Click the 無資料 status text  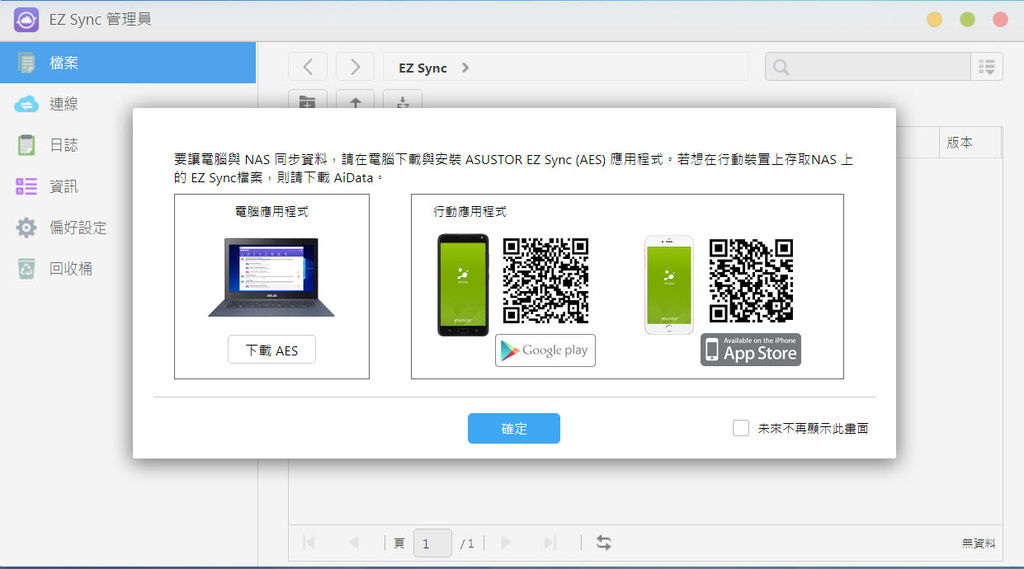click(x=978, y=543)
